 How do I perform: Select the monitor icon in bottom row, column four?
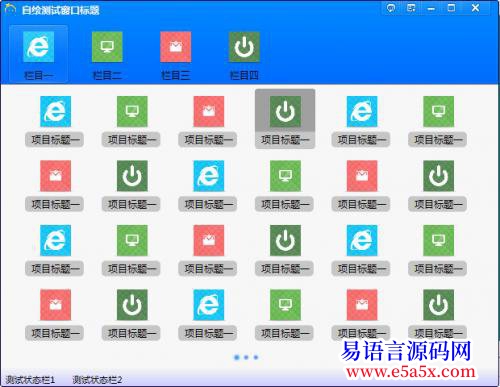(x=285, y=305)
